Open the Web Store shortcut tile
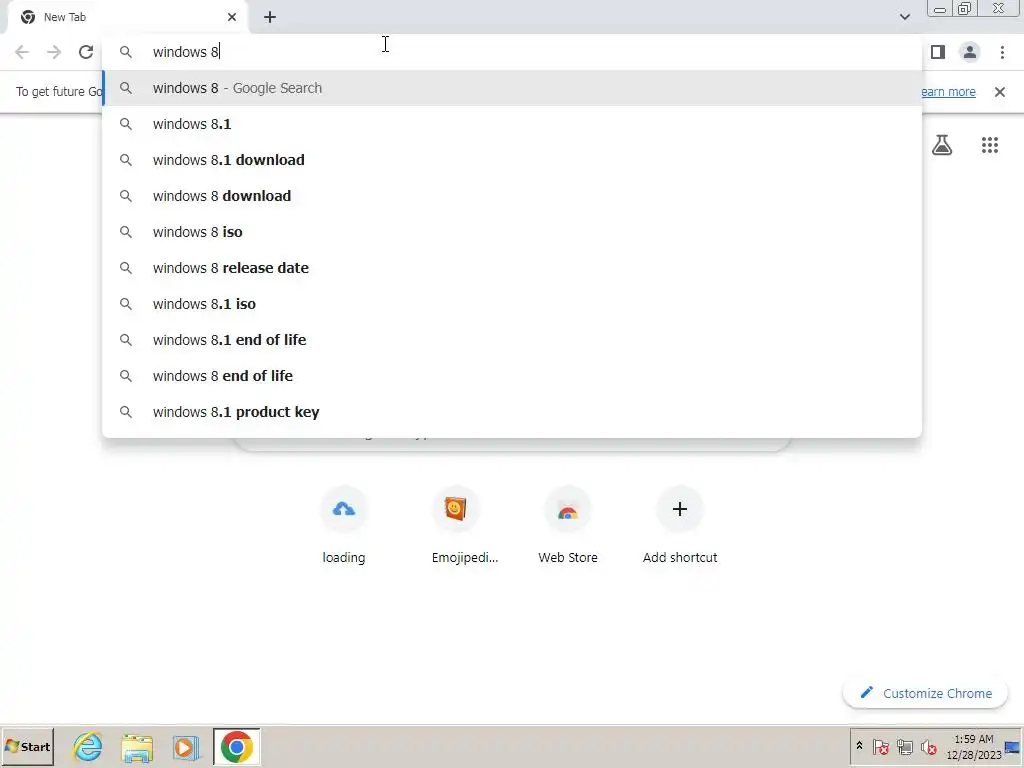The height and width of the screenshot is (768, 1024). pyautogui.click(x=568, y=526)
